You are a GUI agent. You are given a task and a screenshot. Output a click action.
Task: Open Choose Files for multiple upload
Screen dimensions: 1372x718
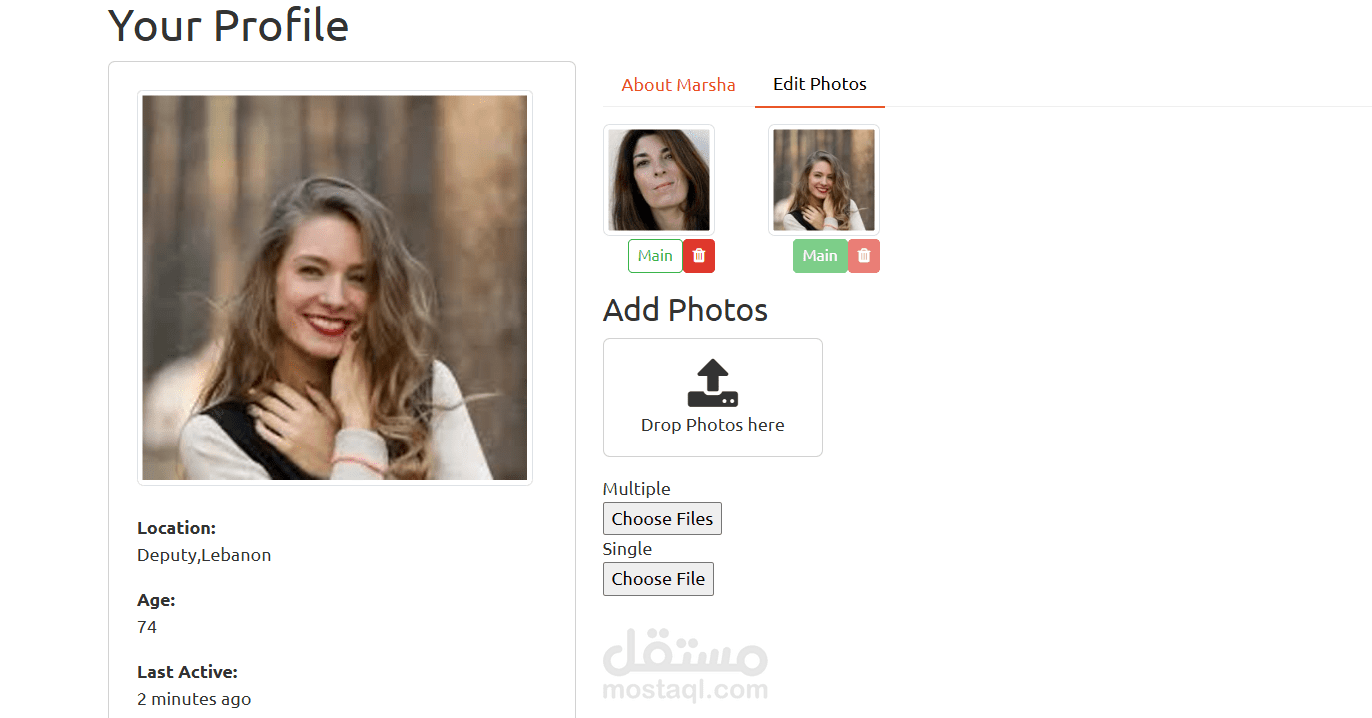click(662, 519)
